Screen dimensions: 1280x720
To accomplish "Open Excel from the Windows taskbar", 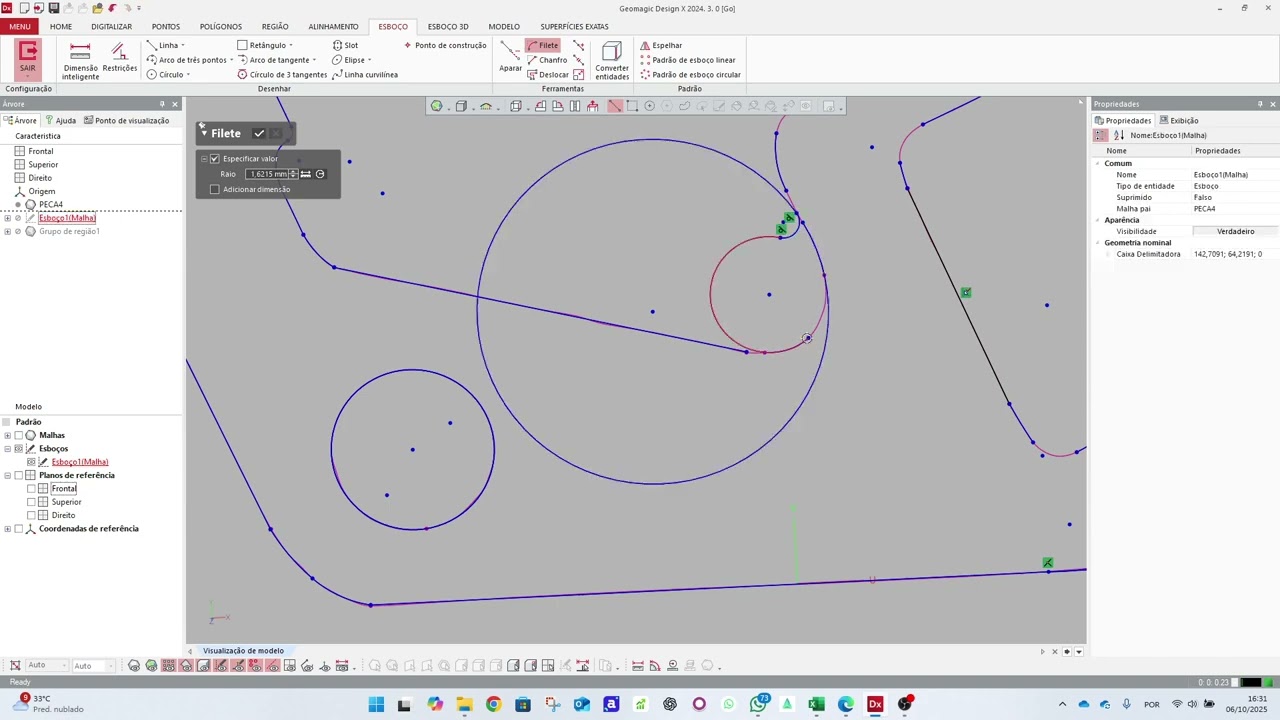I will [816, 705].
